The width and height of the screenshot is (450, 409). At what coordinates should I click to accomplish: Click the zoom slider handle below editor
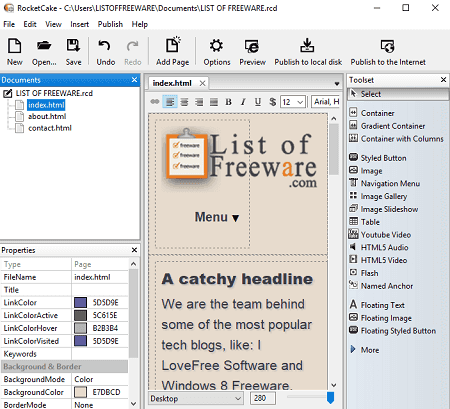tap(330, 397)
